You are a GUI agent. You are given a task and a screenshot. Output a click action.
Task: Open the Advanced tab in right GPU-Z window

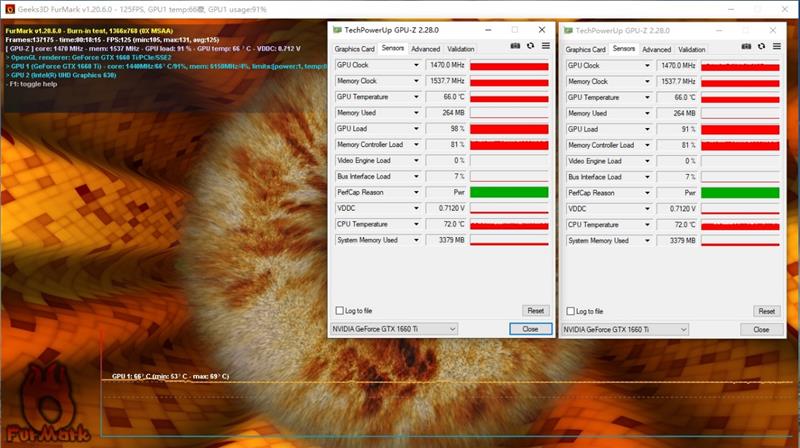tap(656, 49)
